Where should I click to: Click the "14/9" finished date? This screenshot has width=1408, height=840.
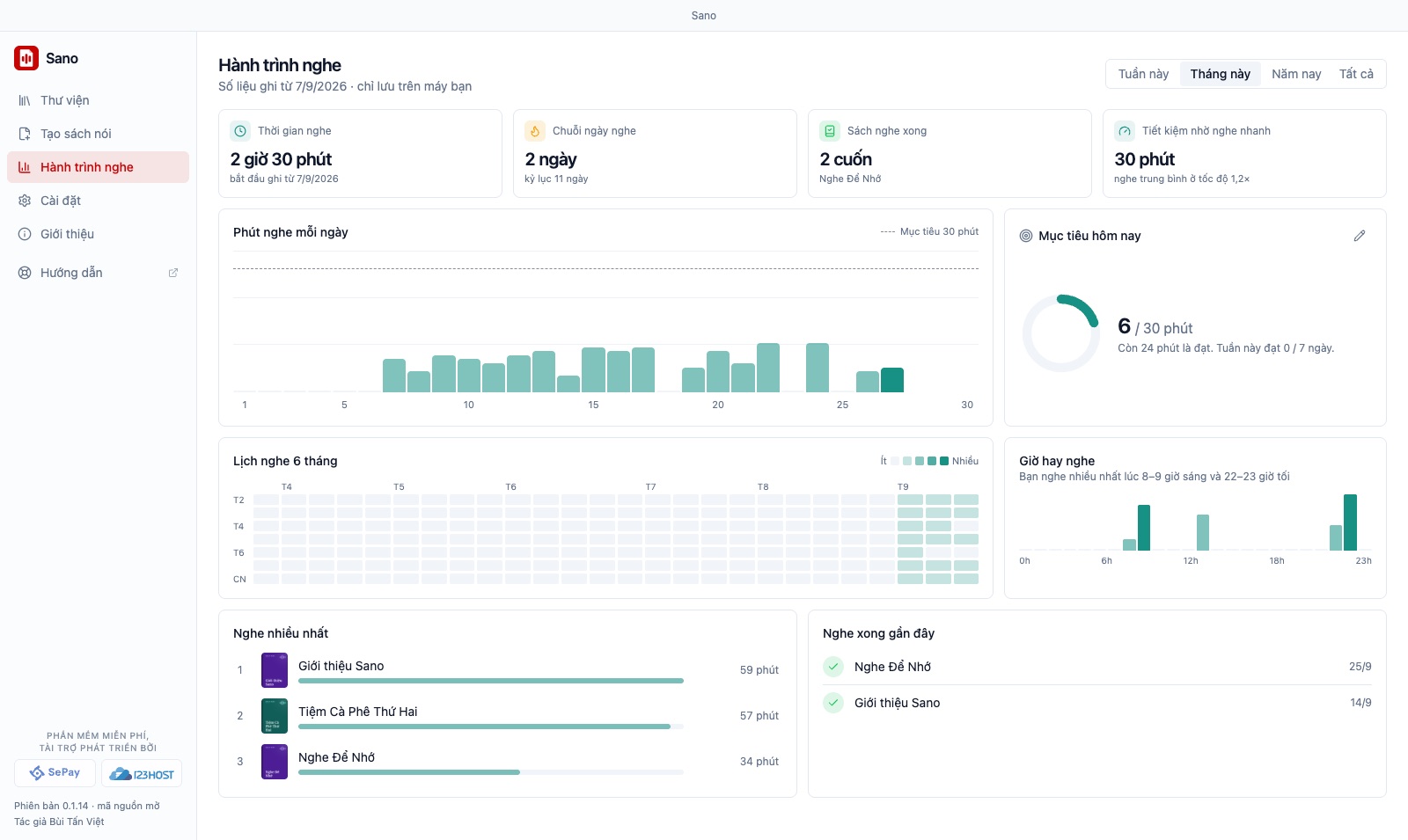(x=1360, y=703)
